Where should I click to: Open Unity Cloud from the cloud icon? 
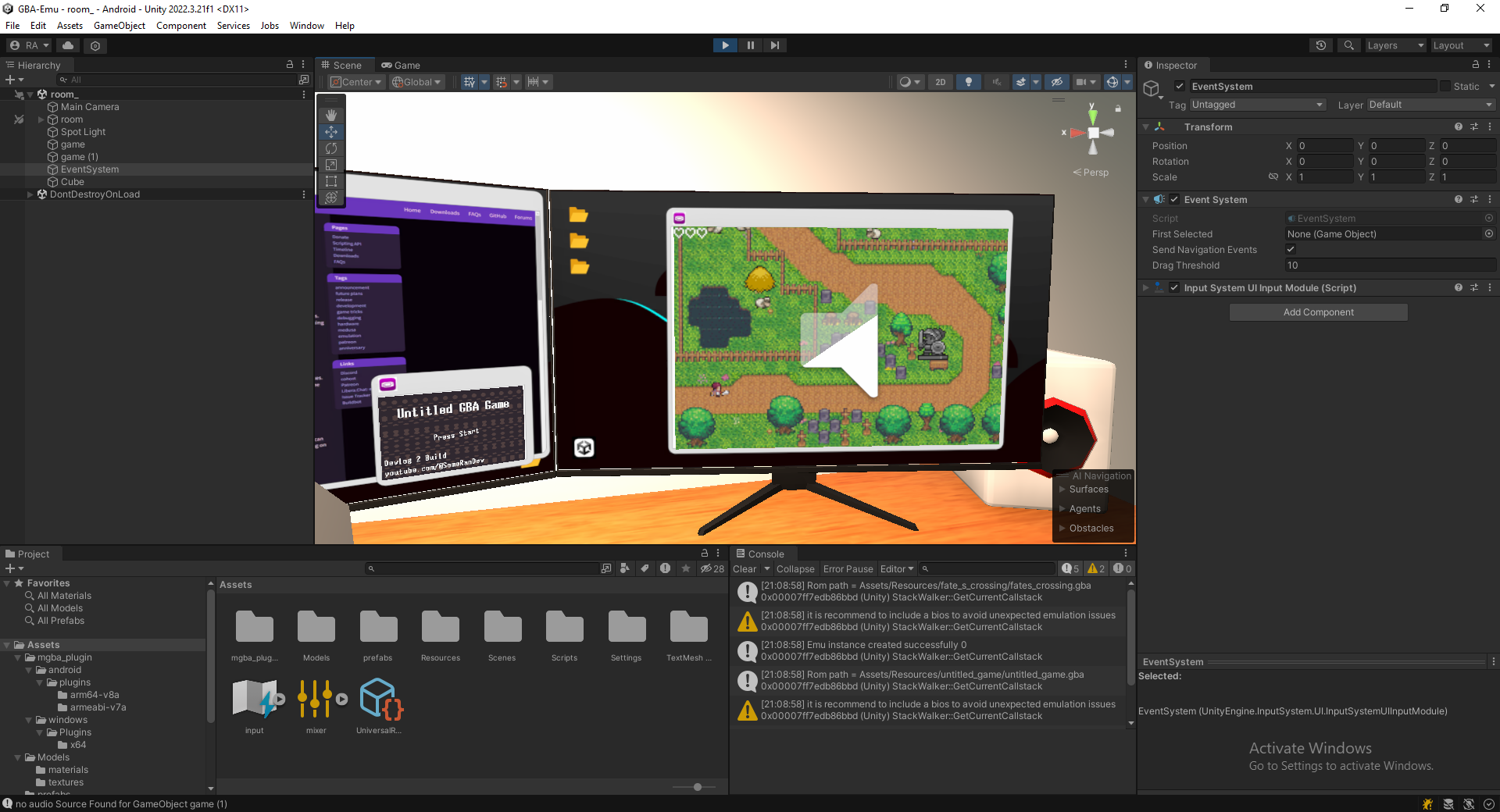[x=68, y=45]
